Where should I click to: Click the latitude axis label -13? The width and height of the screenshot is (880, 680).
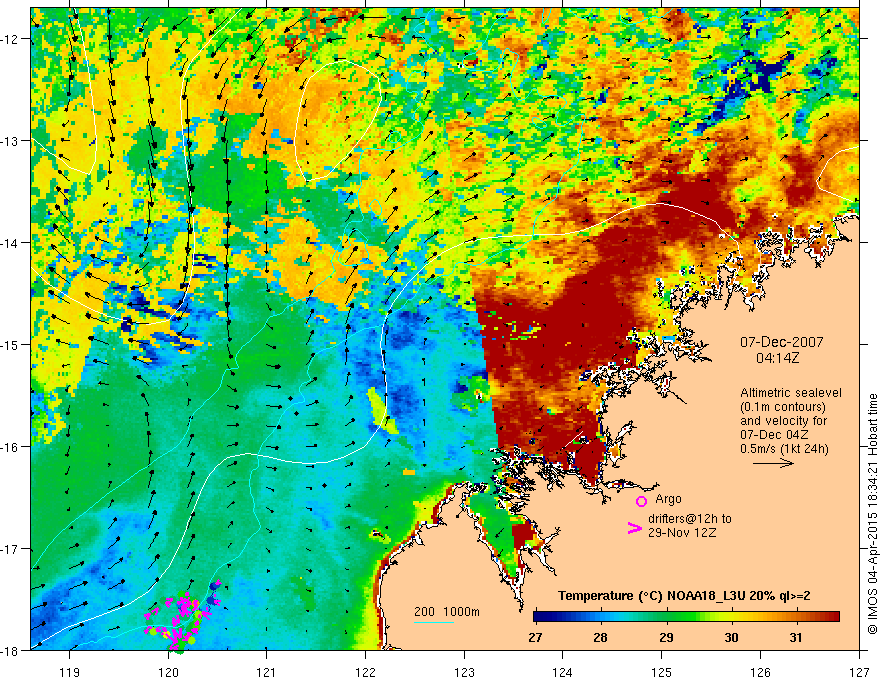click(x=11, y=141)
